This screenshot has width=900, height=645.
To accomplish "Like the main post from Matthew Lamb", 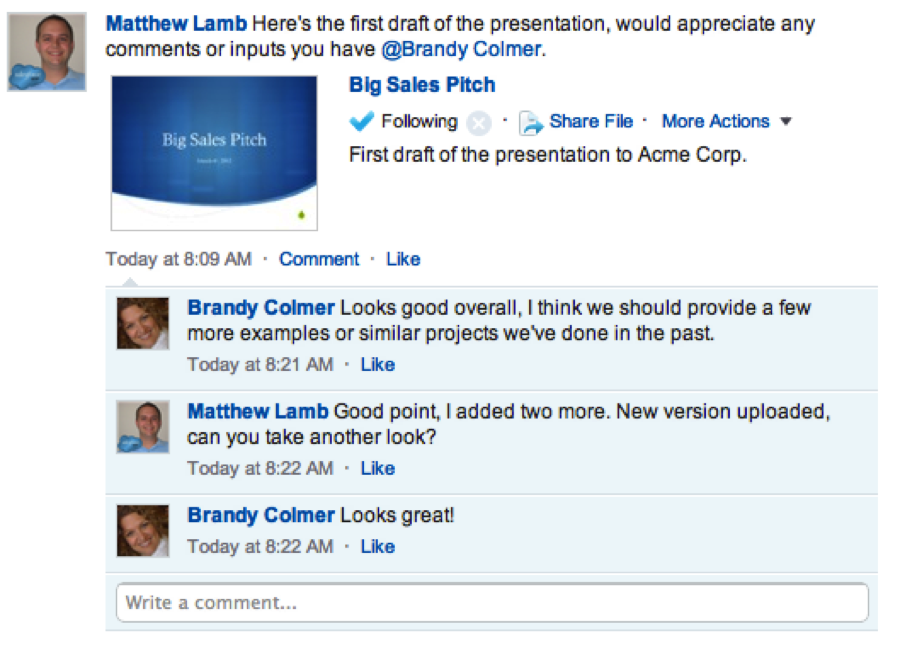I will click(403, 259).
